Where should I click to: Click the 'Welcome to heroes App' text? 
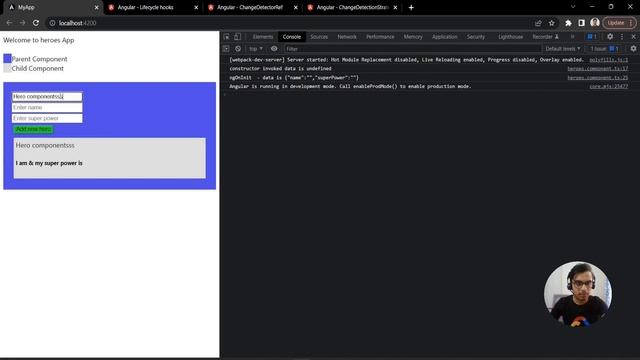39,40
